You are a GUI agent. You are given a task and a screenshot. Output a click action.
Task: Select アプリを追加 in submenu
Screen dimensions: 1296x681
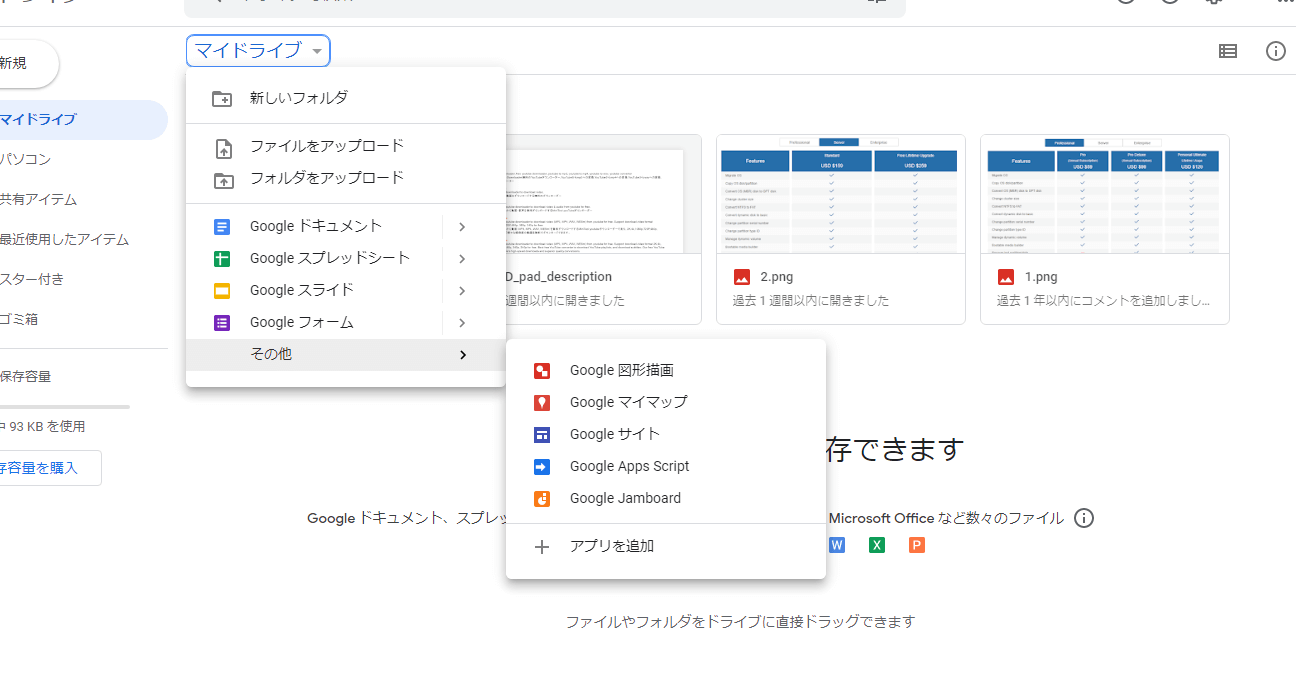coord(666,547)
